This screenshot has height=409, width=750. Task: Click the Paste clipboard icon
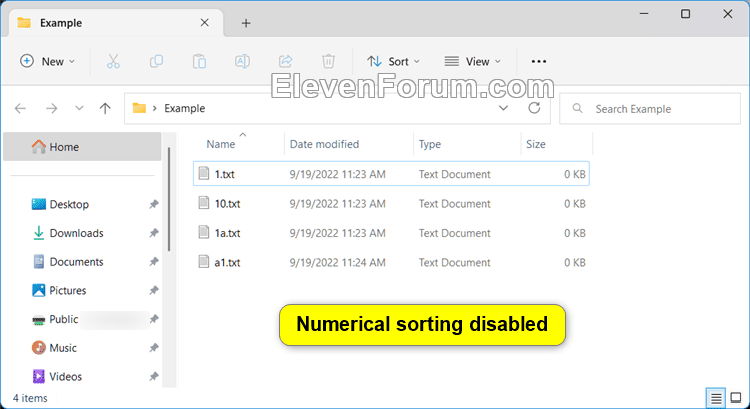199,61
